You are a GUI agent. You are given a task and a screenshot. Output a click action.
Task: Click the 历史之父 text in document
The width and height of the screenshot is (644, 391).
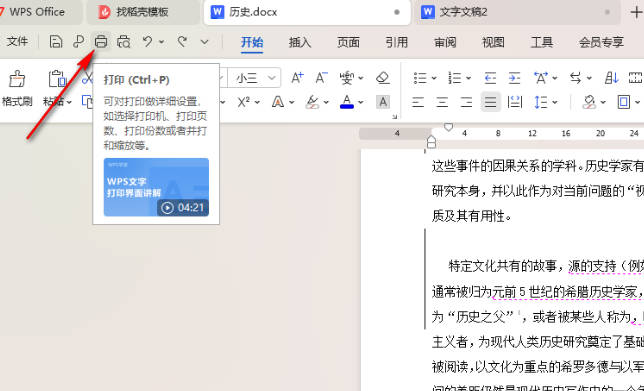pos(482,316)
